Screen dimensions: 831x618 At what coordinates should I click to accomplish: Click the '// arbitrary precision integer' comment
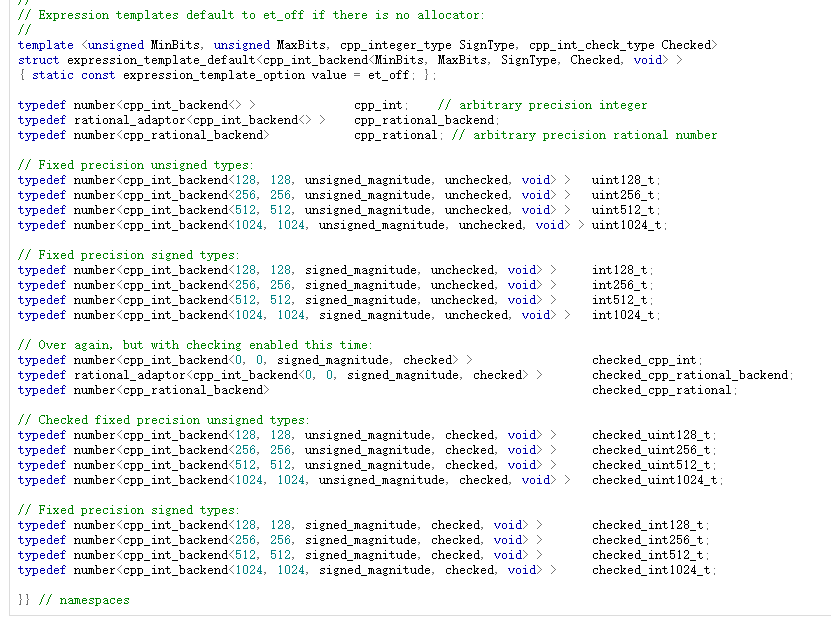coord(542,105)
